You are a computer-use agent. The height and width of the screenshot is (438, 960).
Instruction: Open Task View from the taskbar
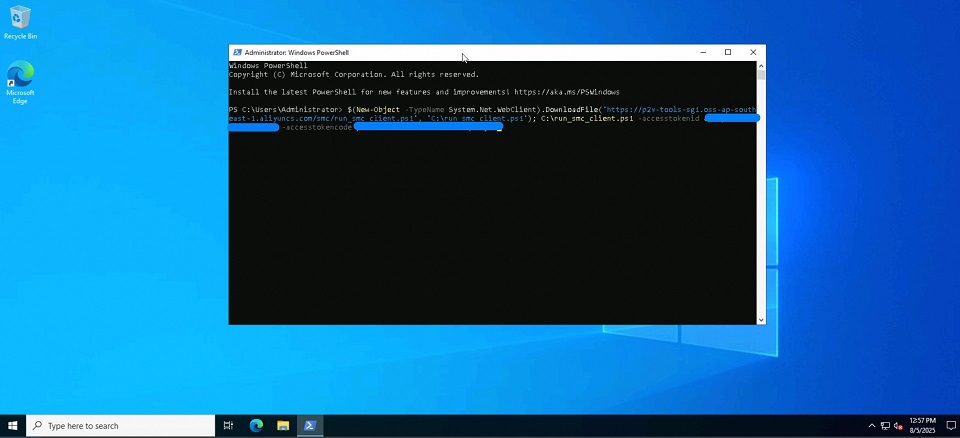[x=228, y=426]
